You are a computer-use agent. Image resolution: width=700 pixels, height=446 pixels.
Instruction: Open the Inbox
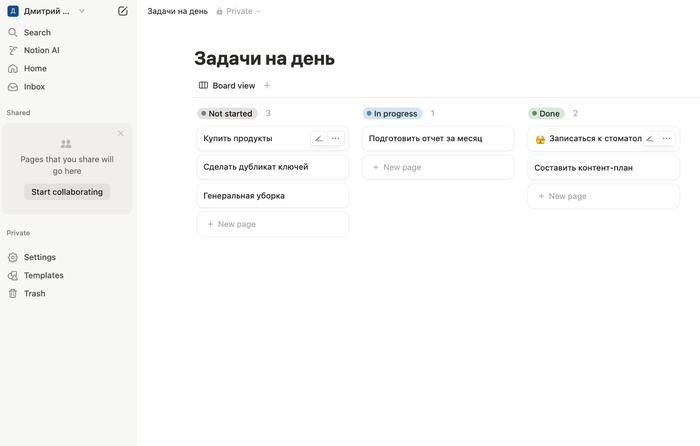[34, 87]
